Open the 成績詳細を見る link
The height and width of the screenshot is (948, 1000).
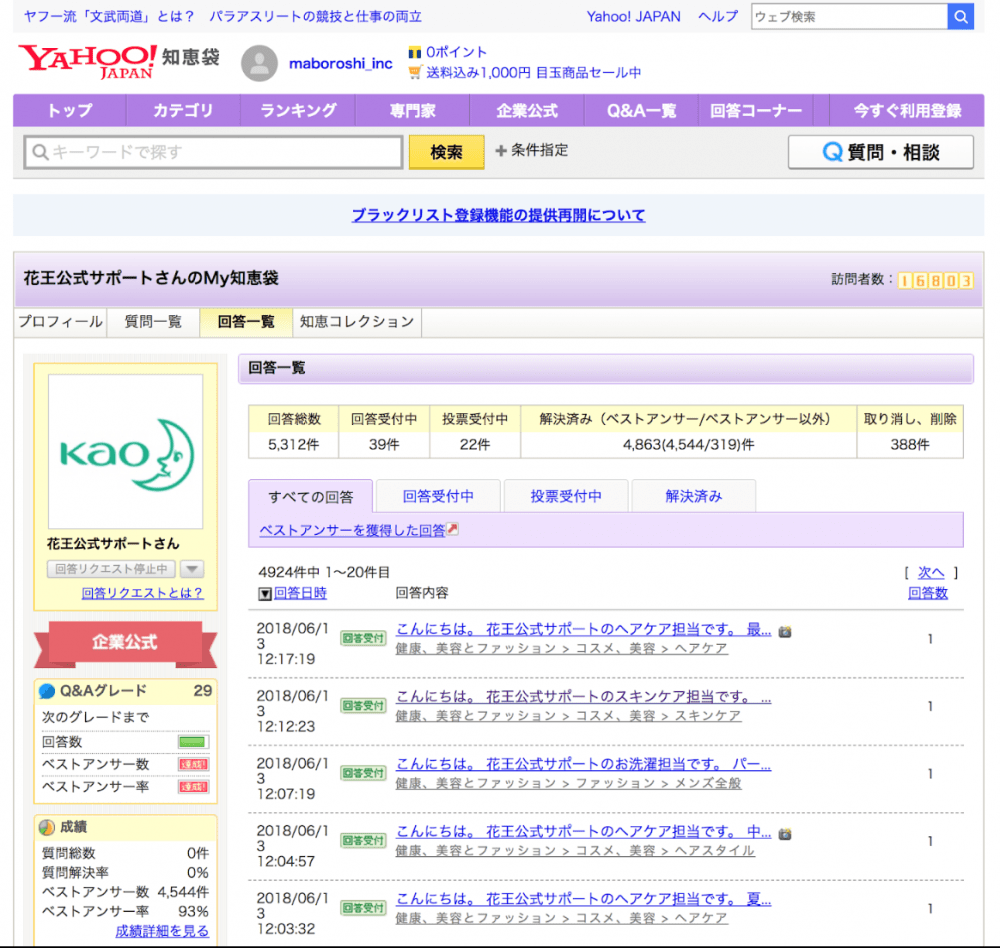click(162, 931)
